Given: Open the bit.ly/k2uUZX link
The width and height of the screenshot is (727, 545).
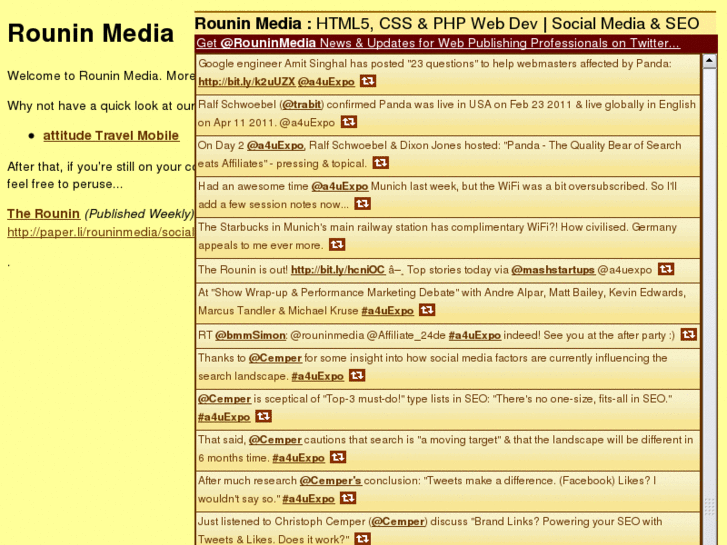Looking at the screenshot, I should [247, 82].
